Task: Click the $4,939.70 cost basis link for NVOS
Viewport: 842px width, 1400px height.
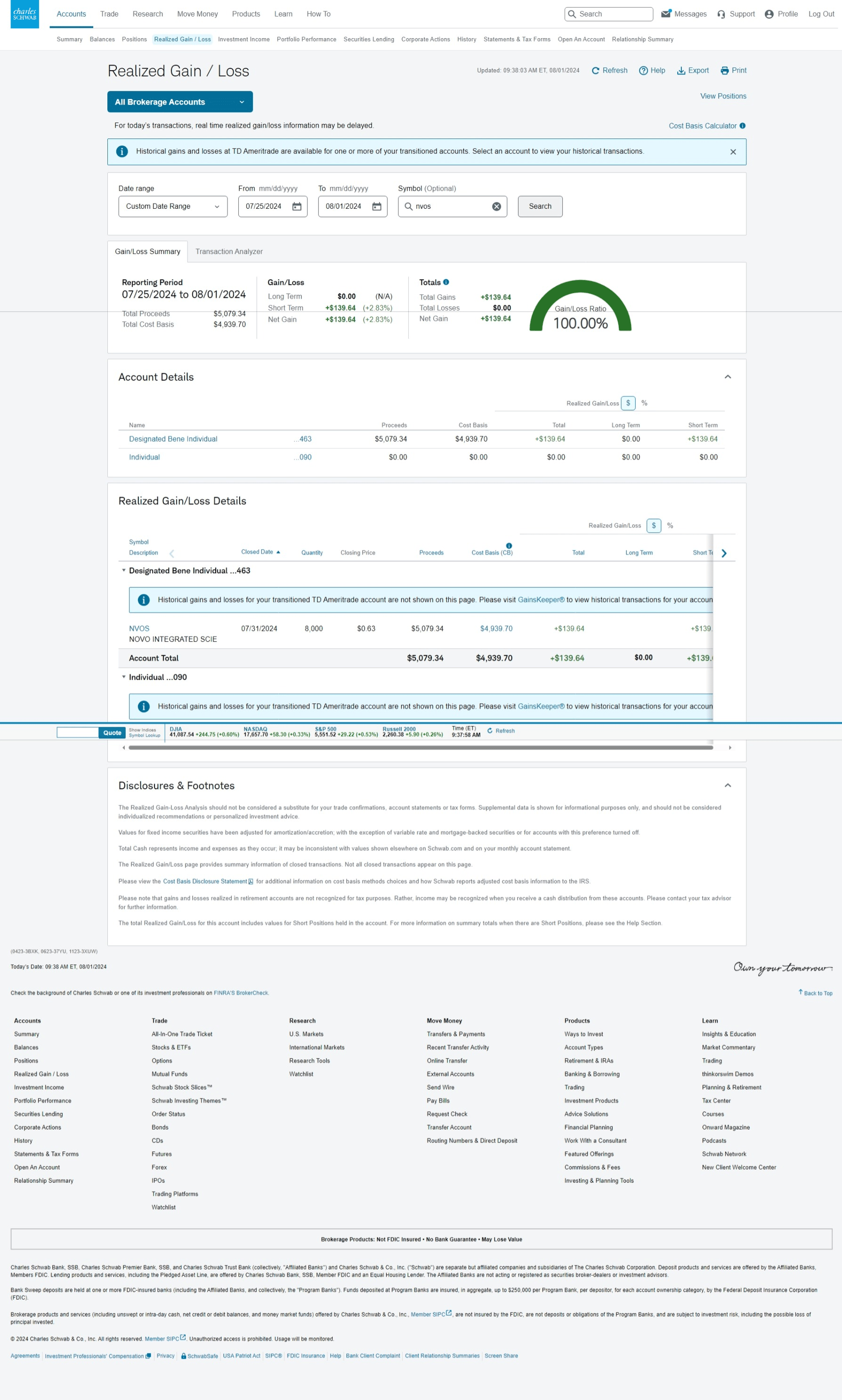Action: point(496,629)
